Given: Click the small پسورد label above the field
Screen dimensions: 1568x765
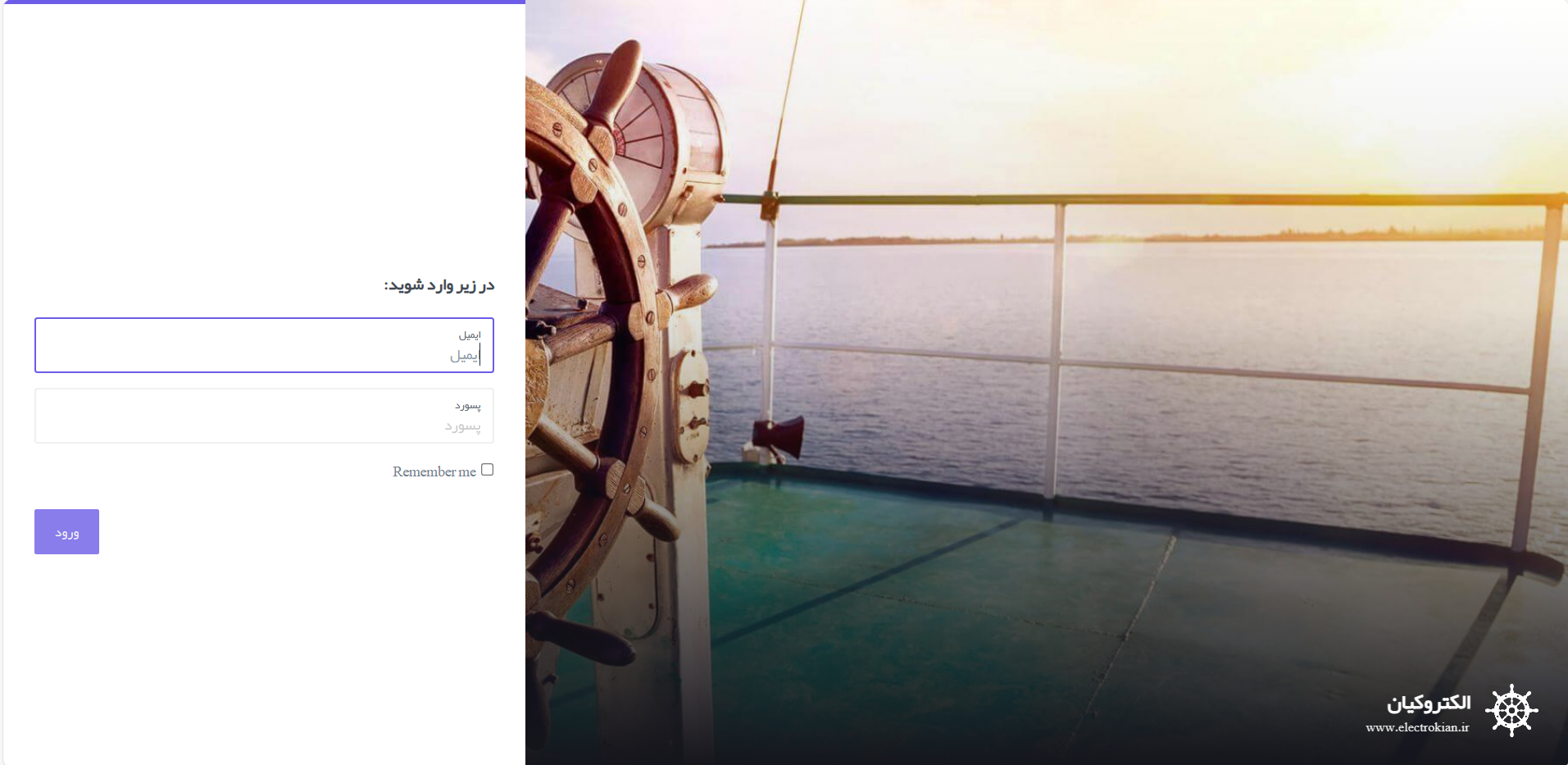Looking at the screenshot, I should coord(468,406).
